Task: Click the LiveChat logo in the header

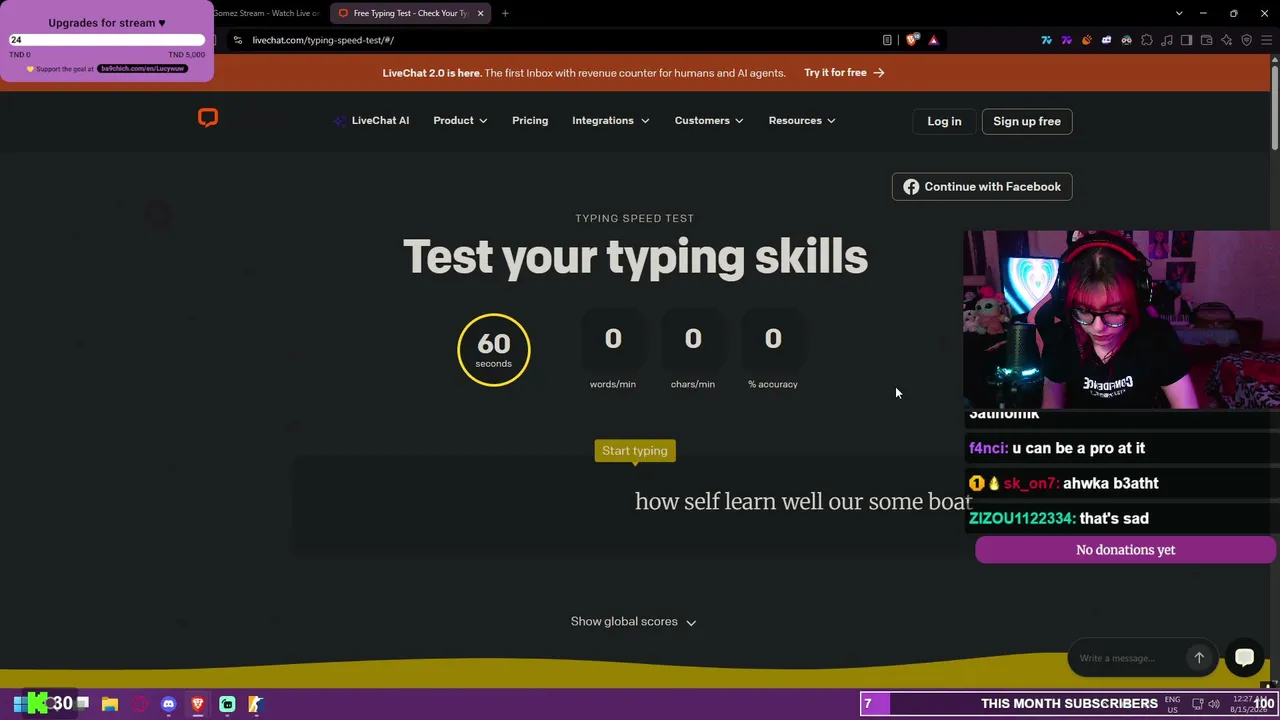Action: tap(208, 119)
